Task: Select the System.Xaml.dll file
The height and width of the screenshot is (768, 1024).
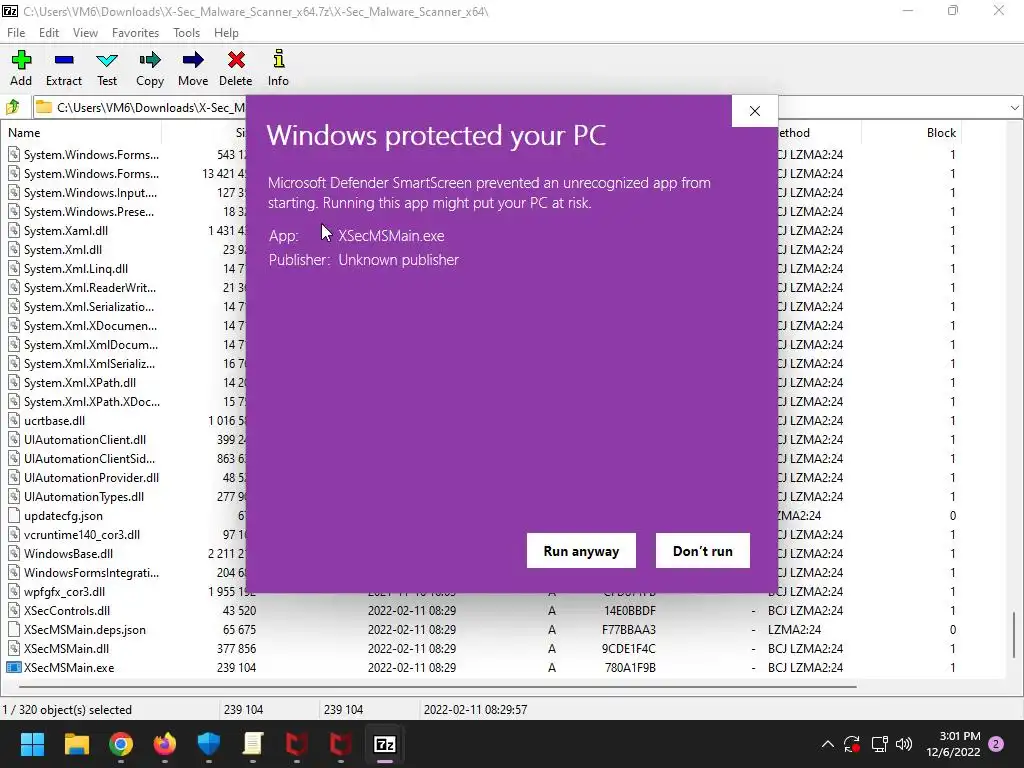Action: pos(65,231)
